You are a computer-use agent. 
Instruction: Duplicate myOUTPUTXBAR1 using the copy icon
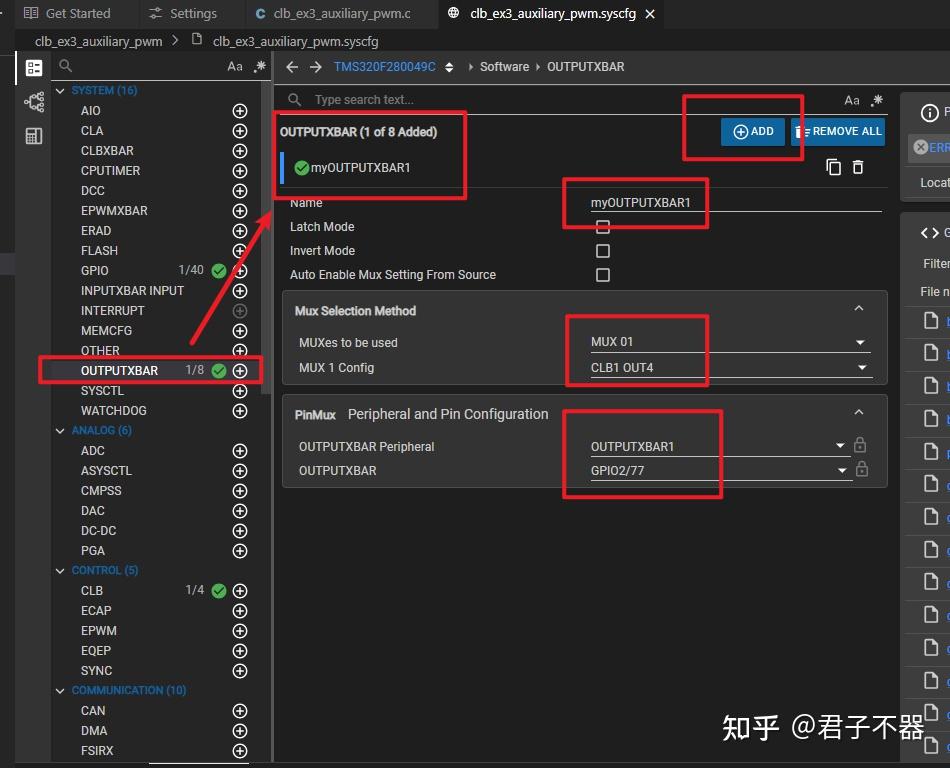pos(834,168)
